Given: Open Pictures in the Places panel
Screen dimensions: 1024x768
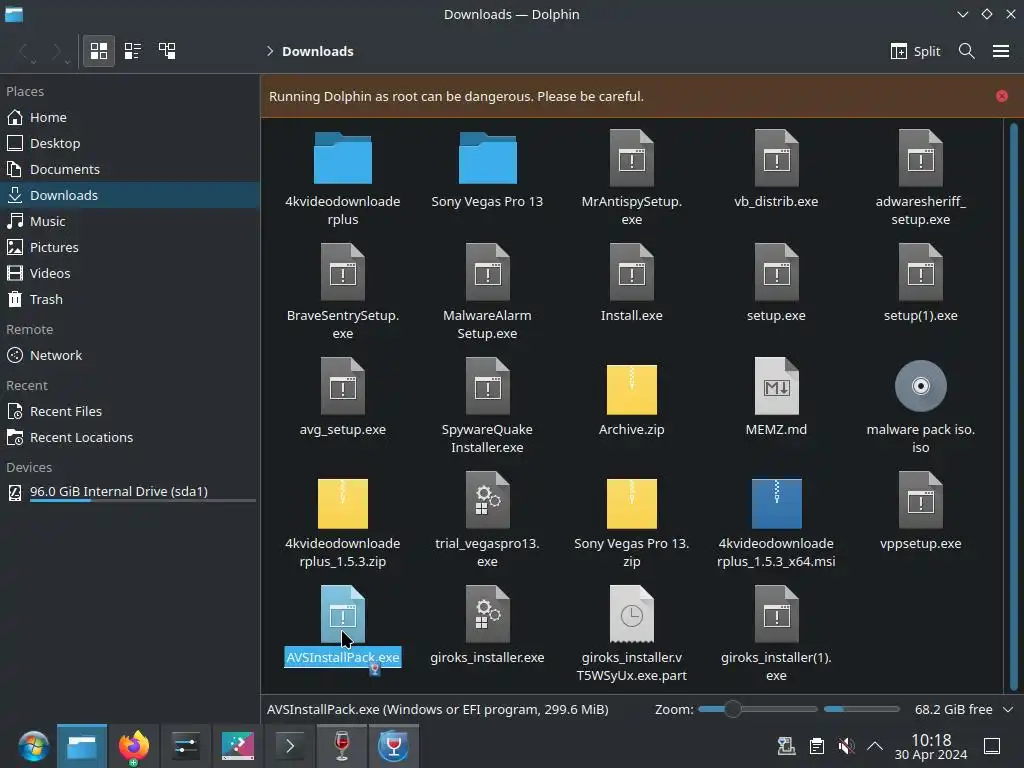Looking at the screenshot, I should 129,248.
